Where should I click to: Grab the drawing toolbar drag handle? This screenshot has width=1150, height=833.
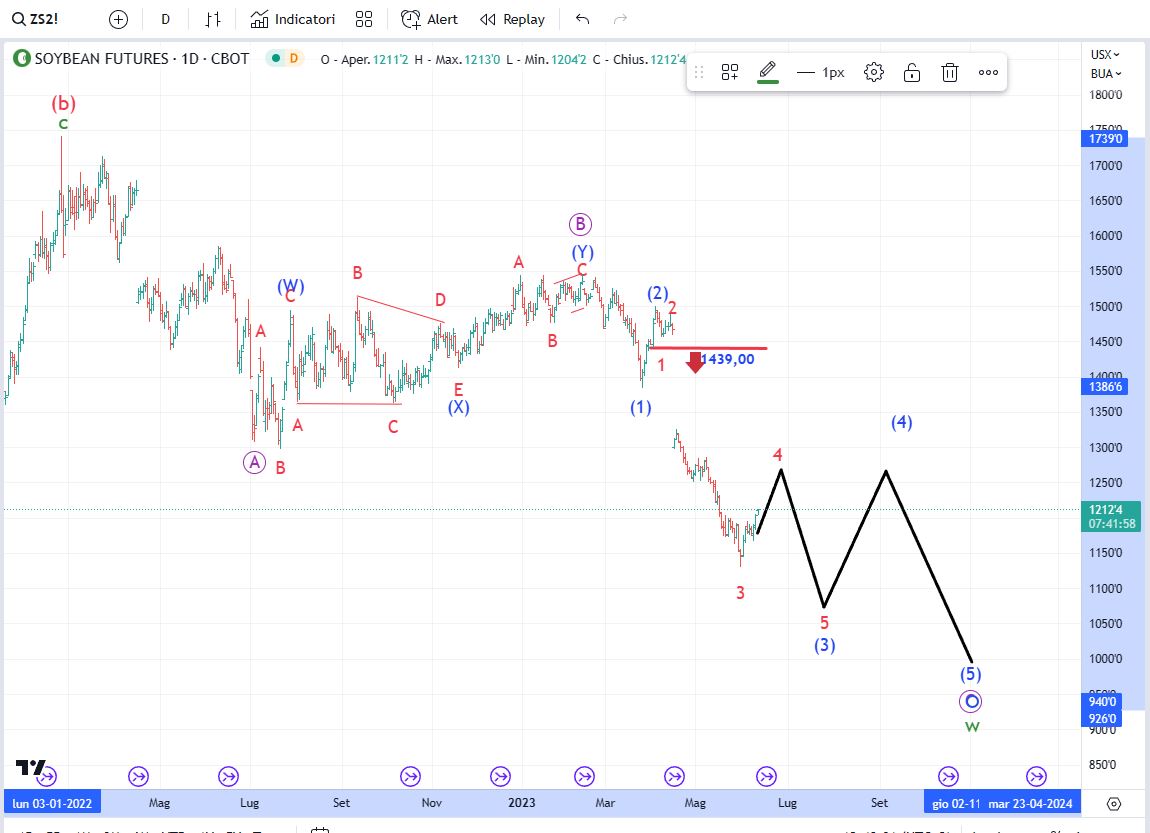tap(699, 72)
